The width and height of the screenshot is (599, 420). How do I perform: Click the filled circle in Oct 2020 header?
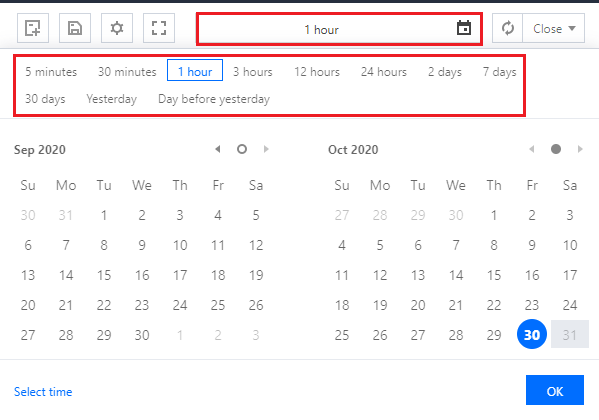click(556, 149)
